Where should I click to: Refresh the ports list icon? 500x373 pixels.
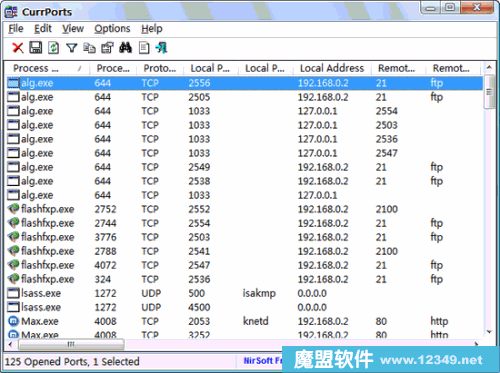coord(54,48)
